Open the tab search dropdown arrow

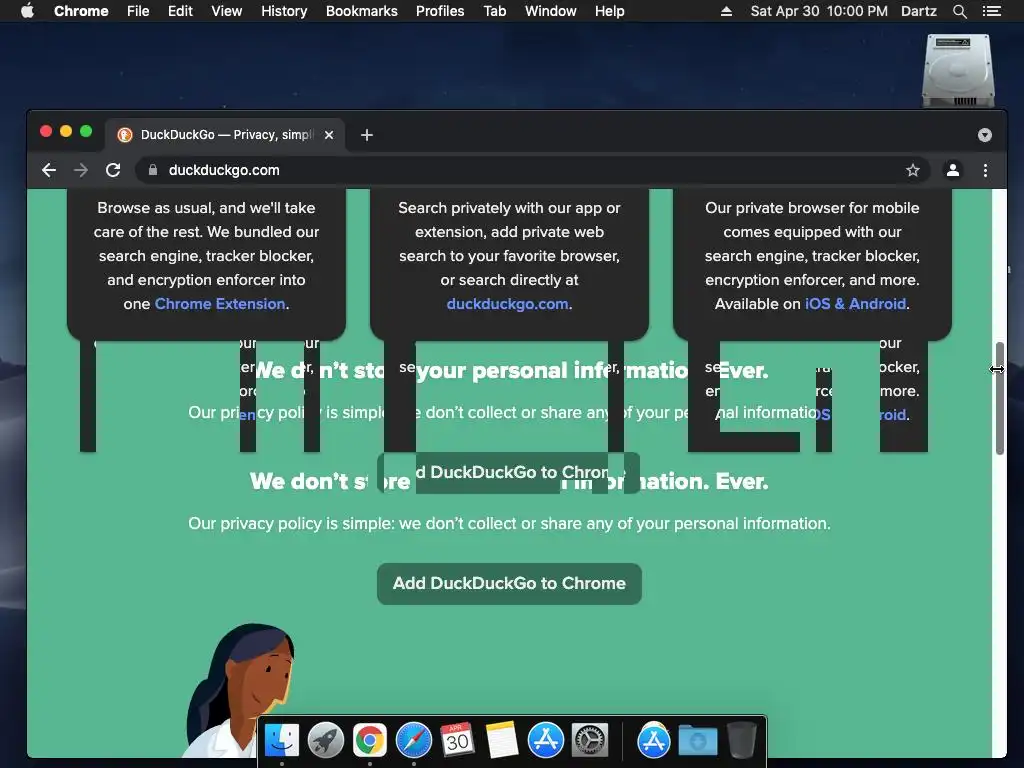point(985,135)
